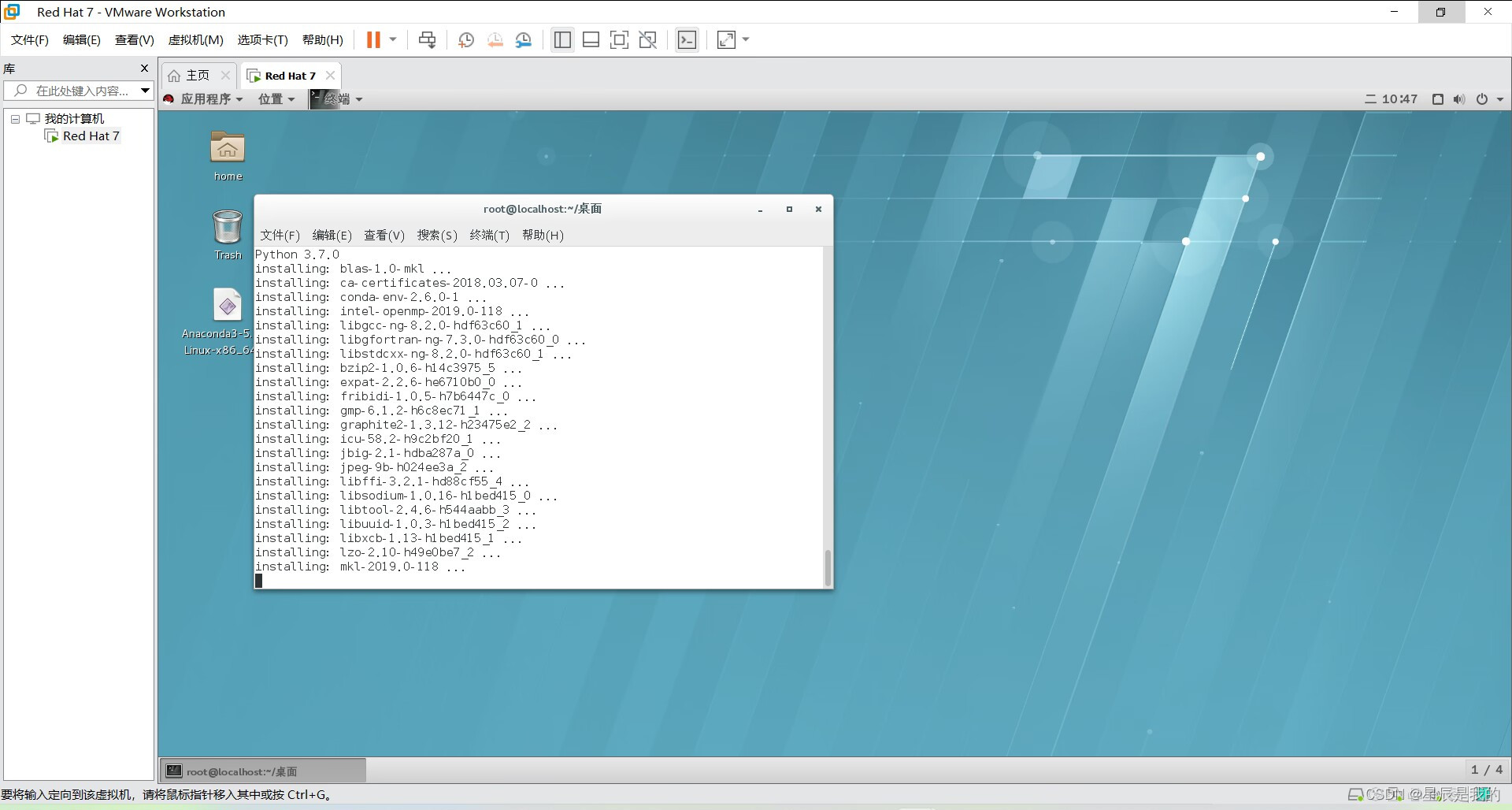
Task: Click root@localhost taskbar window button
Action: [263, 771]
